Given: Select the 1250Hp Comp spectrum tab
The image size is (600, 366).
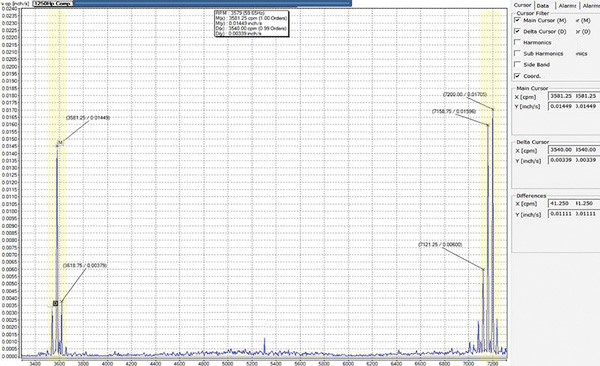Looking at the screenshot, I should pos(53,3).
